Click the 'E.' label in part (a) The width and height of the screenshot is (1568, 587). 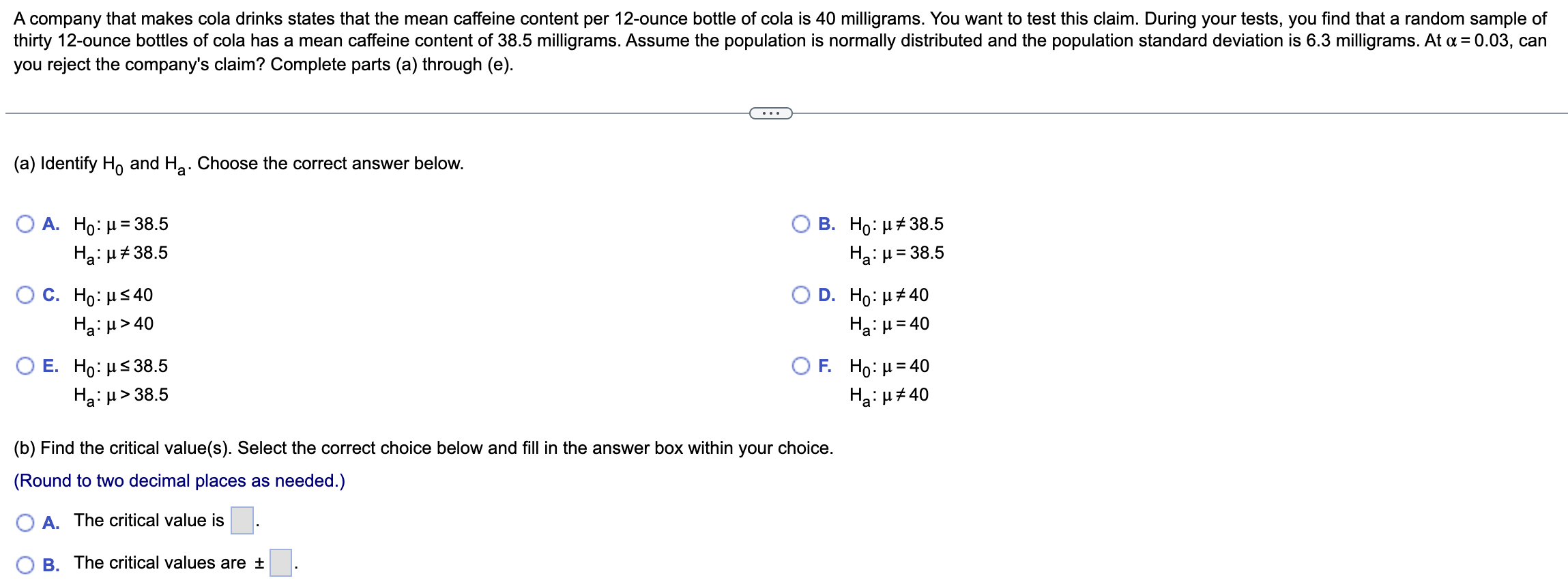pyautogui.click(x=50, y=366)
